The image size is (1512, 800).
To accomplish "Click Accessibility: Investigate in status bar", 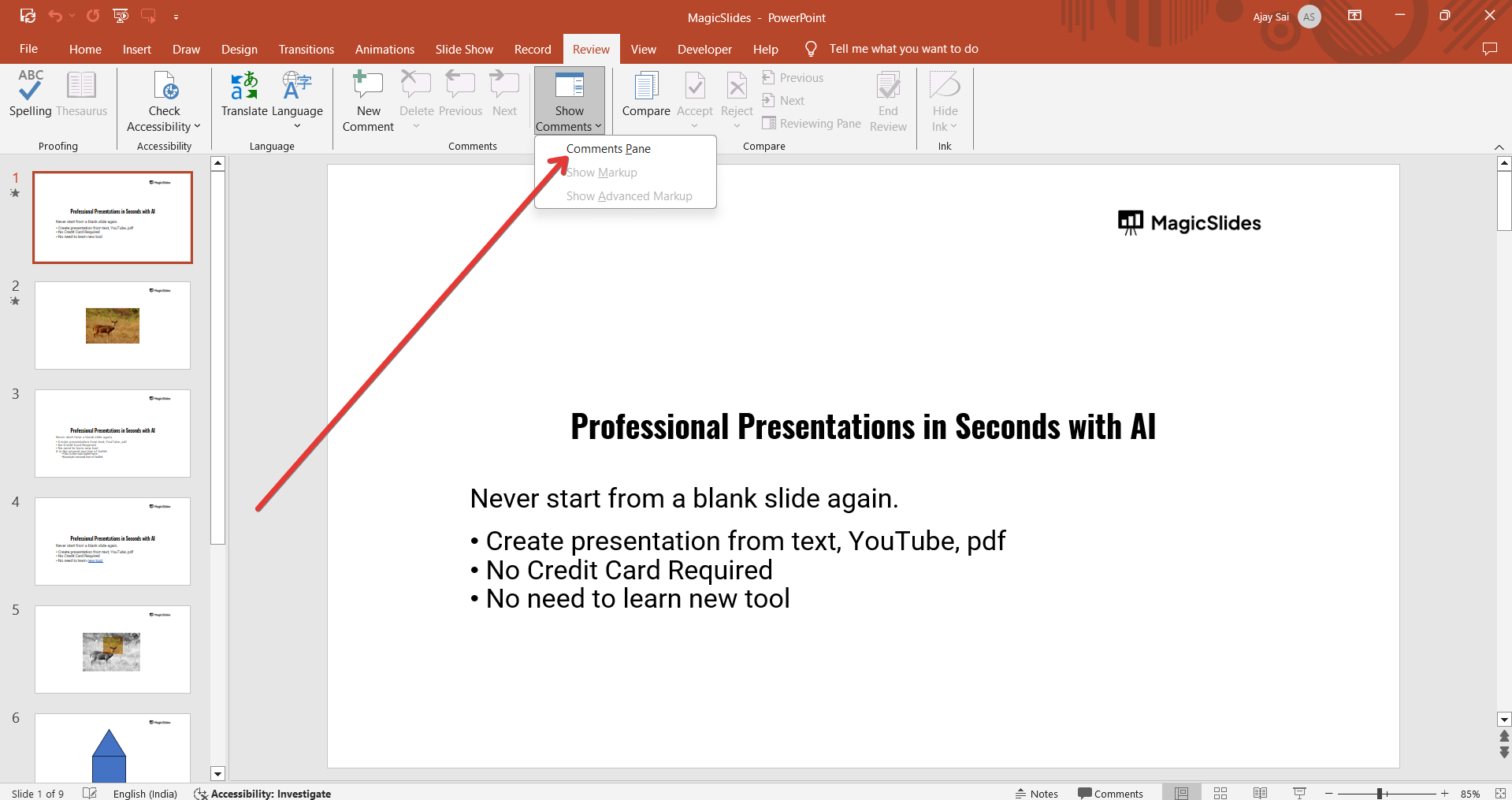I will click(263, 794).
